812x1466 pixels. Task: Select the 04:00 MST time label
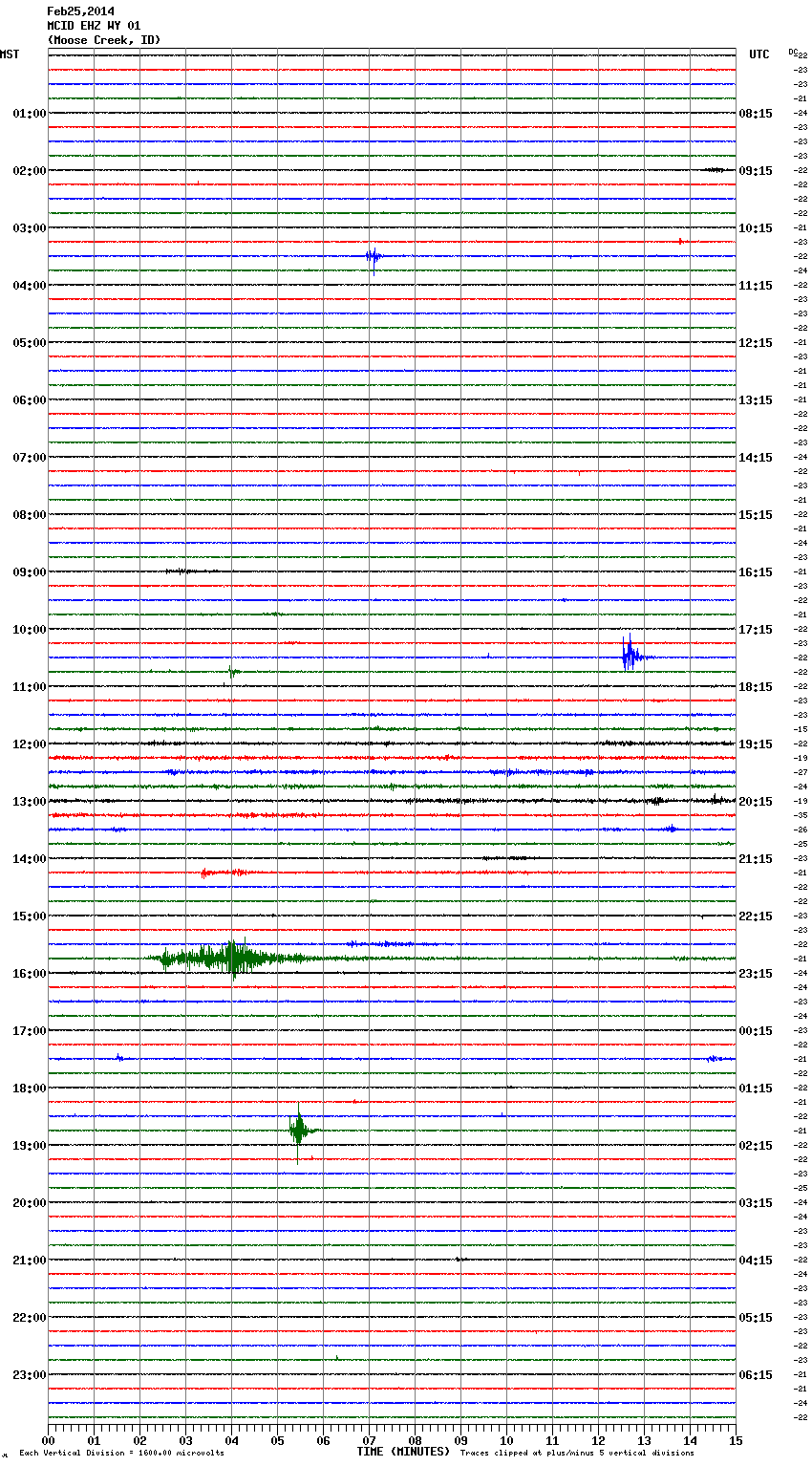point(29,286)
